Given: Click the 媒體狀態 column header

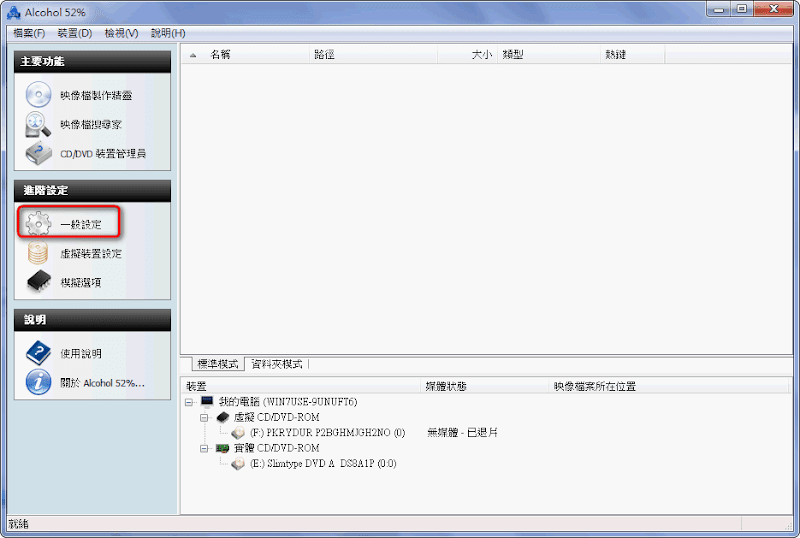Looking at the screenshot, I should point(486,386).
